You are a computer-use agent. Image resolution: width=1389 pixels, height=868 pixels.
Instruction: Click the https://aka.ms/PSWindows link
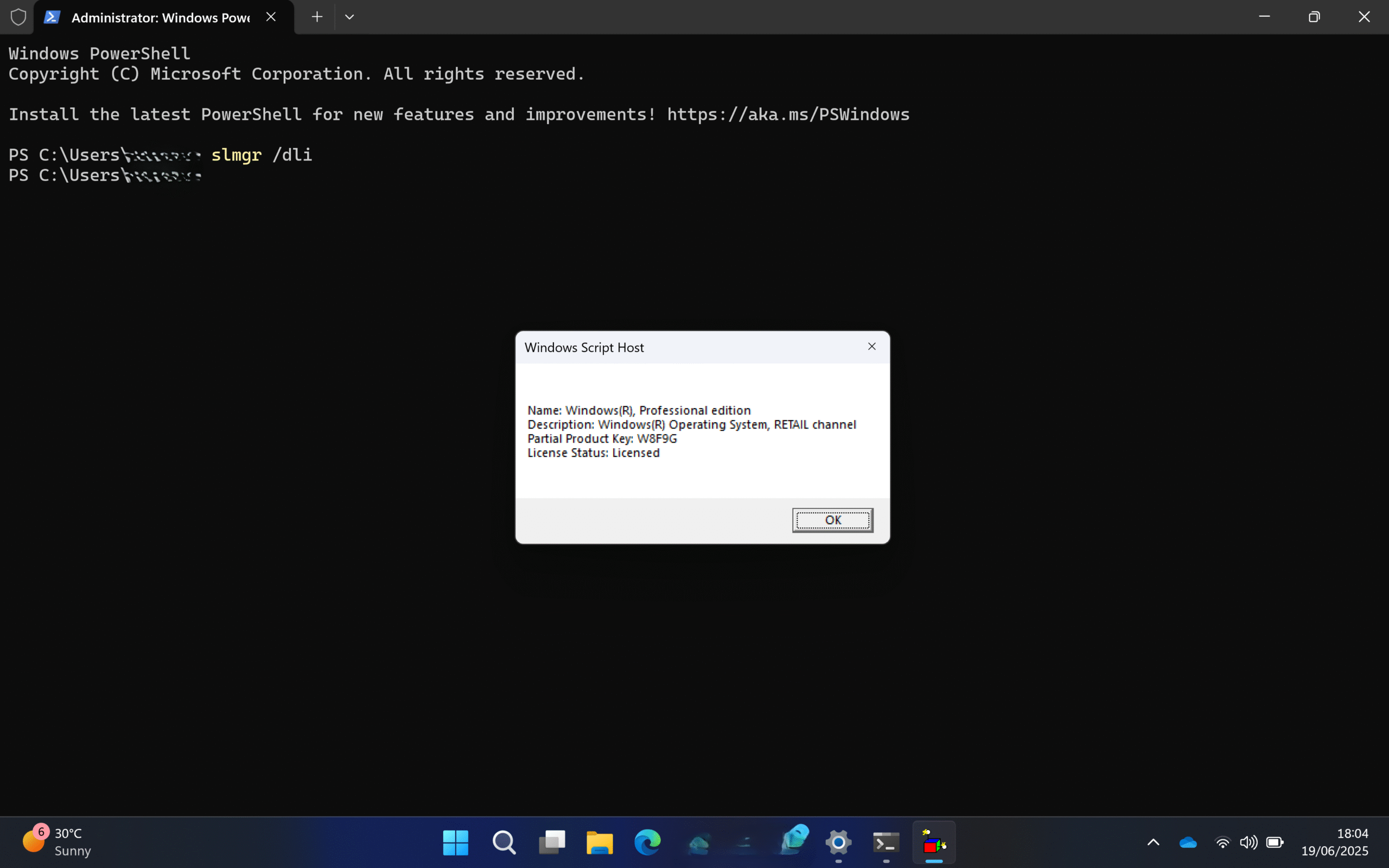click(788, 114)
